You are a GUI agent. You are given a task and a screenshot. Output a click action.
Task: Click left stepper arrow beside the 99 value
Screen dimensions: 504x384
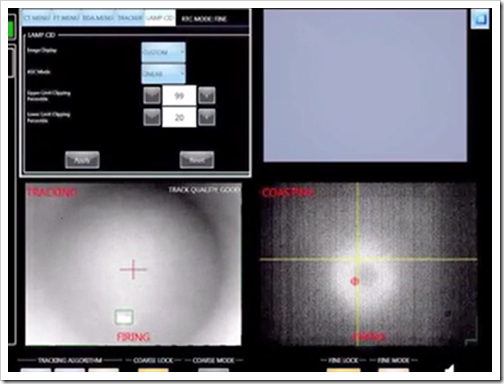point(152,96)
